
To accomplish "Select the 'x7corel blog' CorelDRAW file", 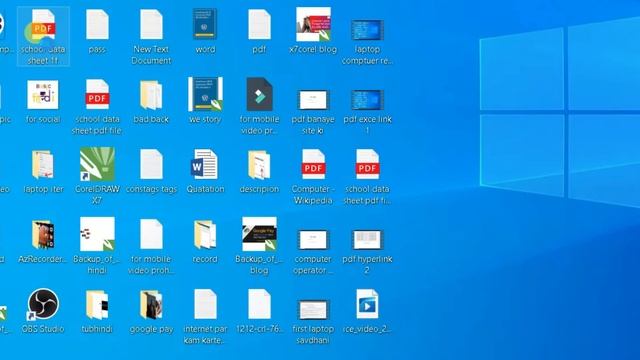I will pyautogui.click(x=313, y=24).
